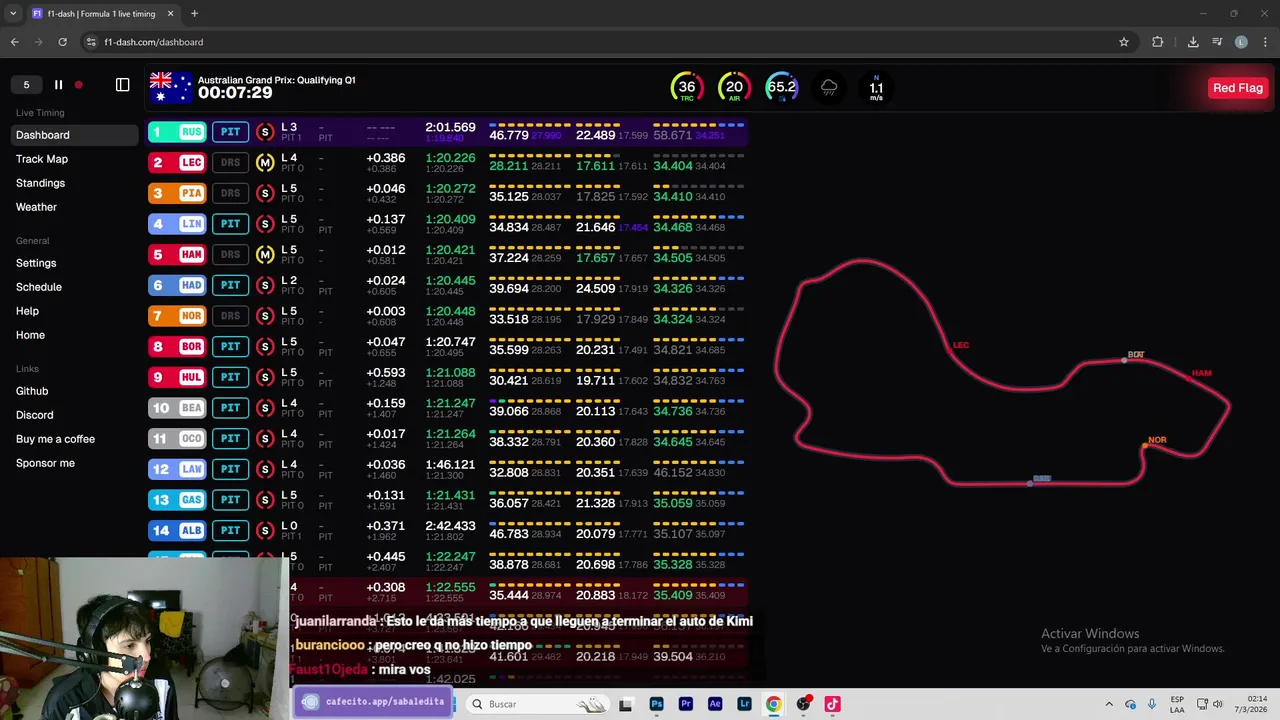Screen dimensions: 1280x720
Task: Click the track temperature gauge 36 TRC
Action: [687, 87]
